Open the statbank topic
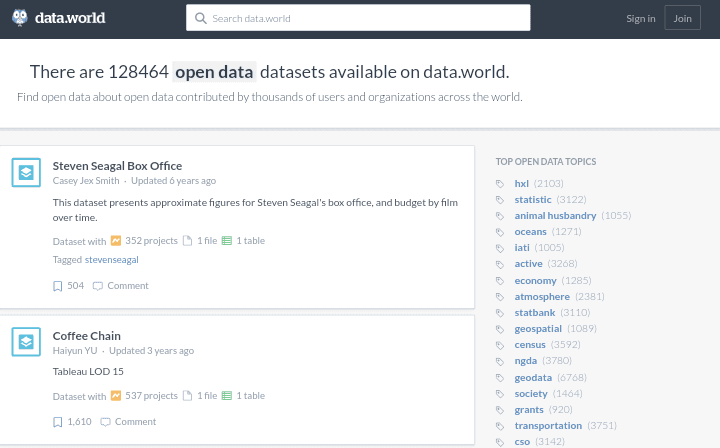 pos(534,313)
